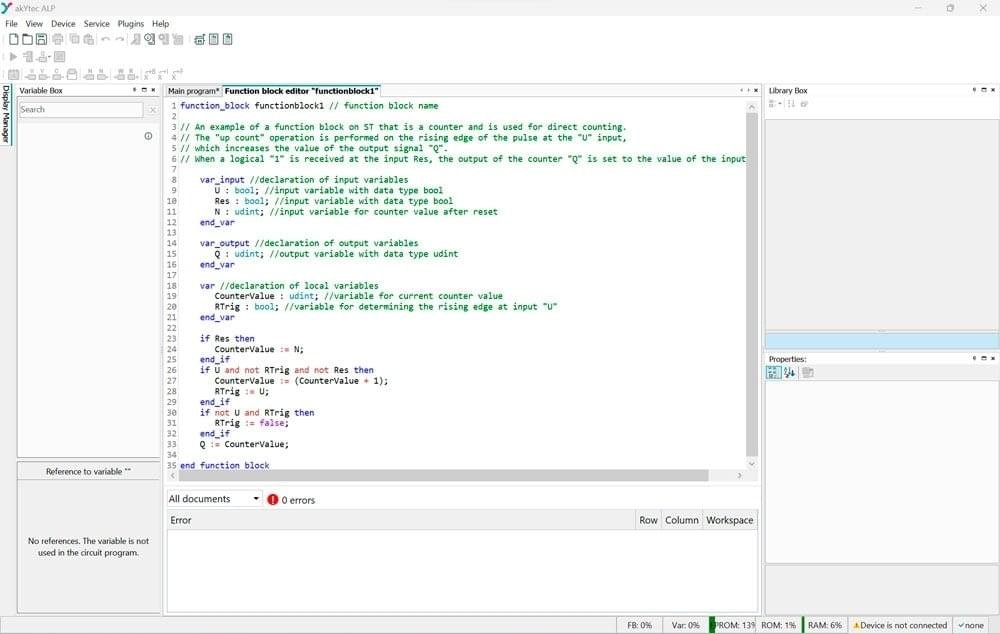Pin the Library Box panel
This screenshot has height=634, width=1000.
coord(974,90)
